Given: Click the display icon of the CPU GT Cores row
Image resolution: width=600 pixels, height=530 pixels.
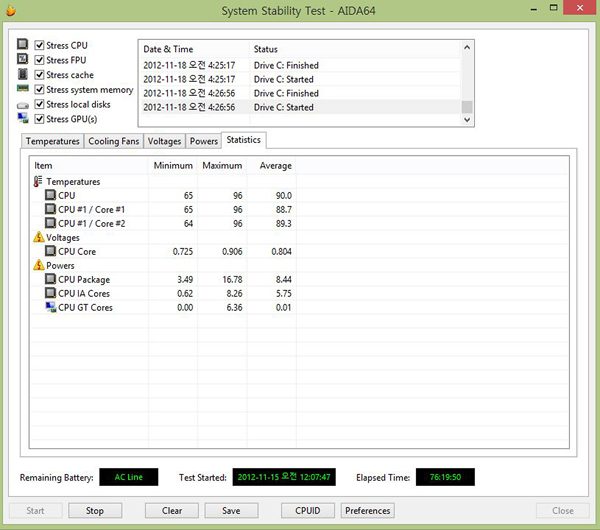Looking at the screenshot, I should [x=51, y=307].
